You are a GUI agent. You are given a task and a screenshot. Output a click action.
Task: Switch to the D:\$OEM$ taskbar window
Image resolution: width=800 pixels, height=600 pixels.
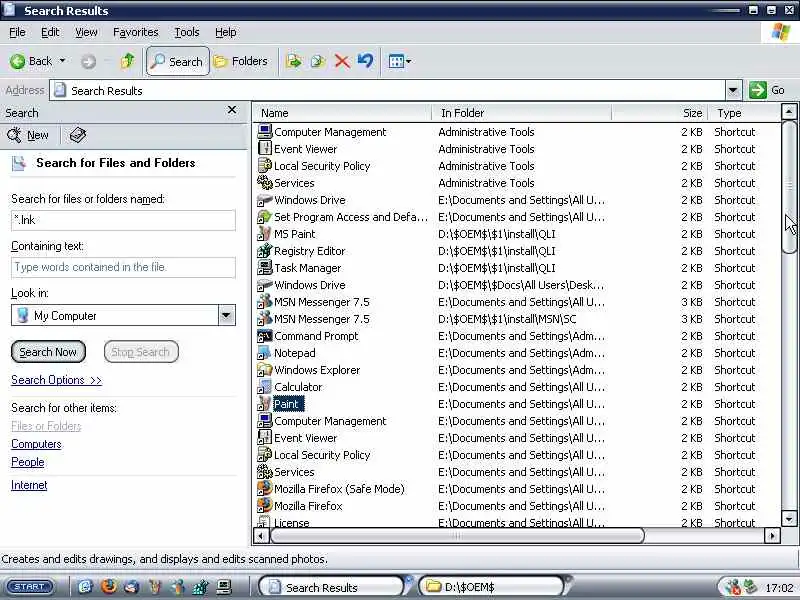click(493, 587)
